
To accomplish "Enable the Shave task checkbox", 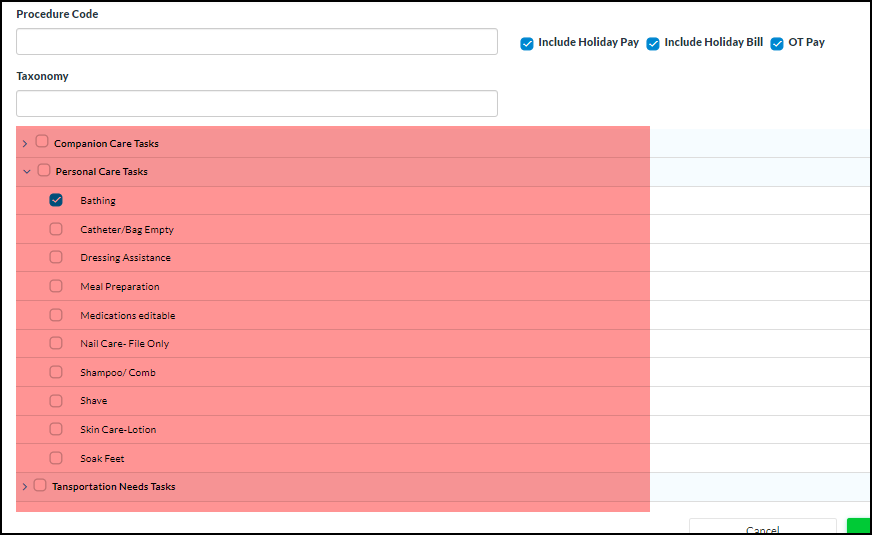I will (56, 400).
